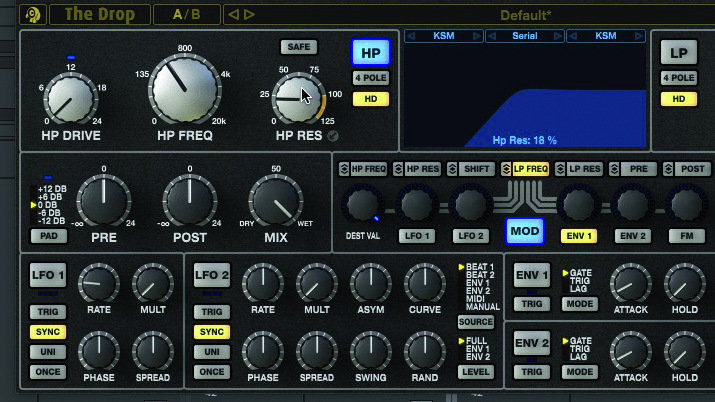The height and width of the screenshot is (402, 715).
Task: Click the ENV 2 section button
Action: pyautogui.click(x=532, y=343)
